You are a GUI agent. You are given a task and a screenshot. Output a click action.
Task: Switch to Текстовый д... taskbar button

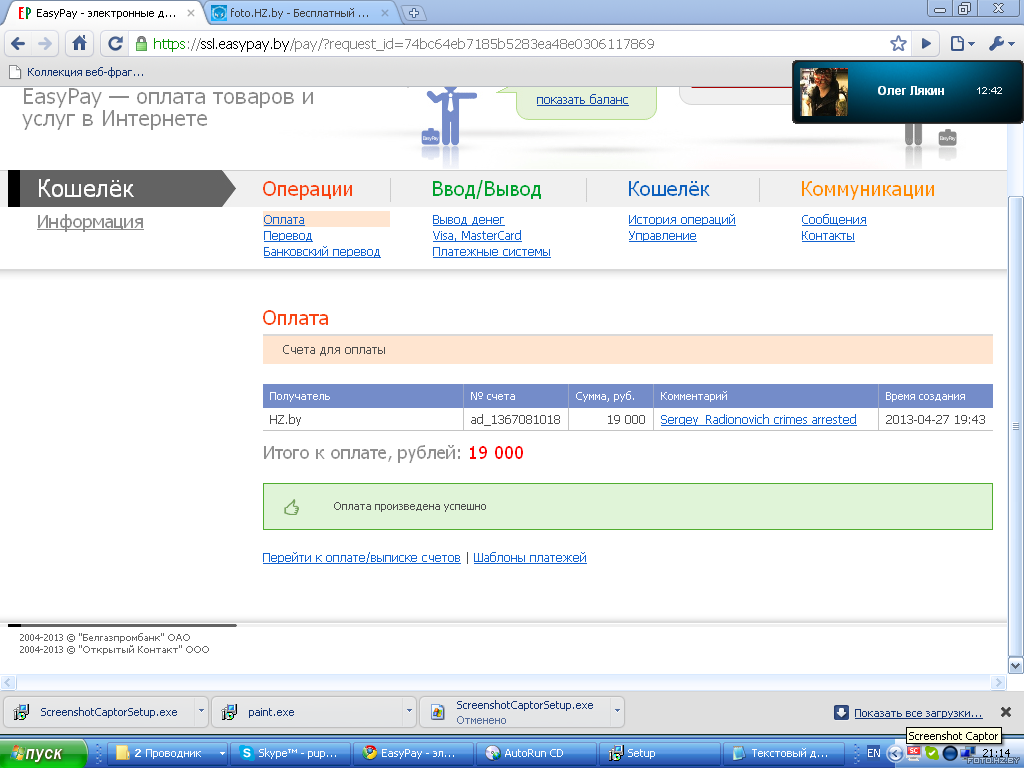[783, 754]
